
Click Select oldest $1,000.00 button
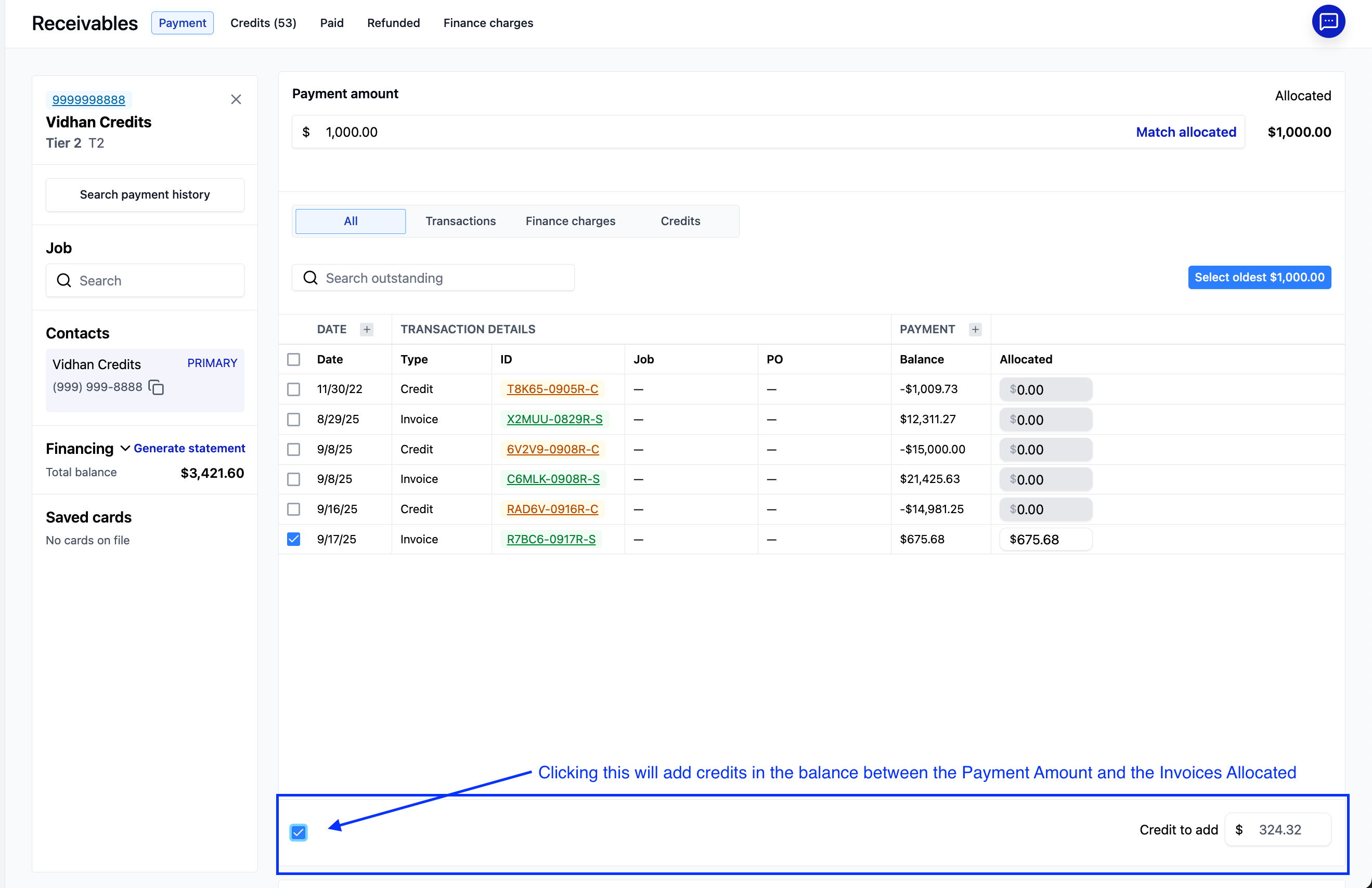(1259, 278)
